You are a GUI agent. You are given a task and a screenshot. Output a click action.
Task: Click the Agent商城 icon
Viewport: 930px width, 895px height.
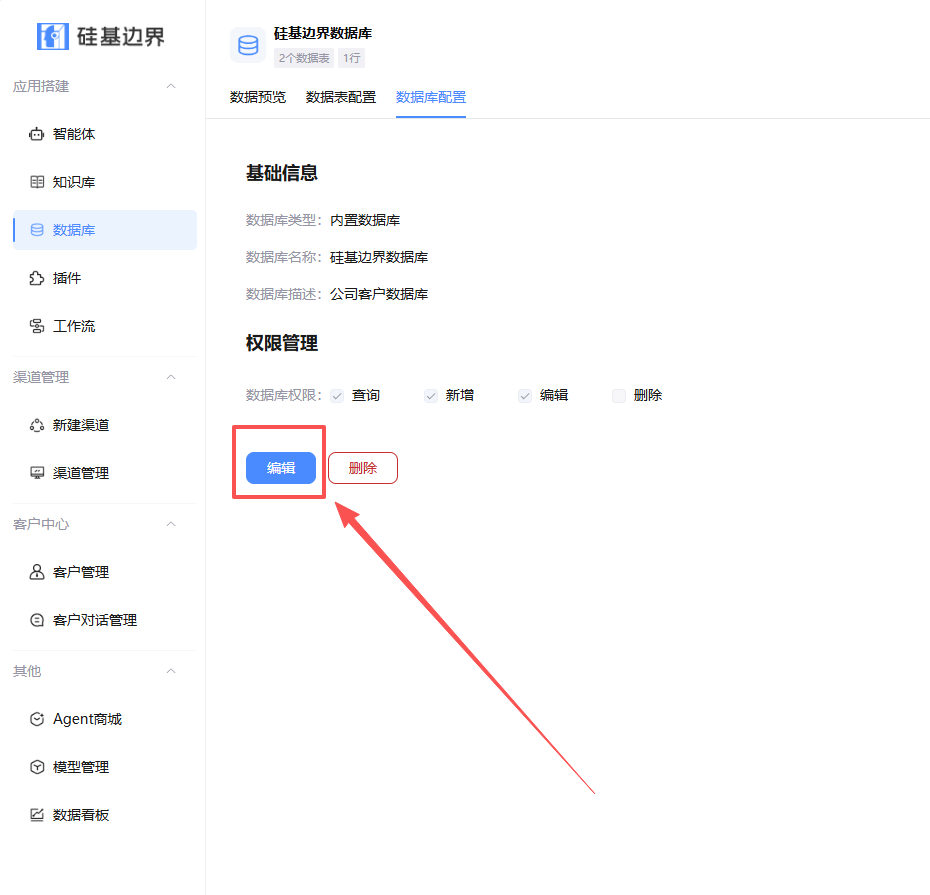pyautogui.click(x=37, y=719)
